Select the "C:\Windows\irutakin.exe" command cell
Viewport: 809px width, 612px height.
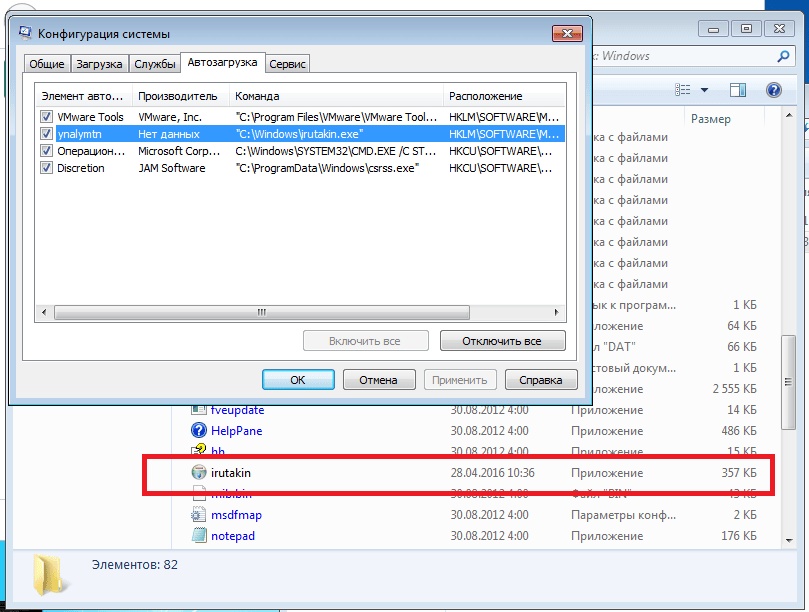pyautogui.click(x=299, y=134)
